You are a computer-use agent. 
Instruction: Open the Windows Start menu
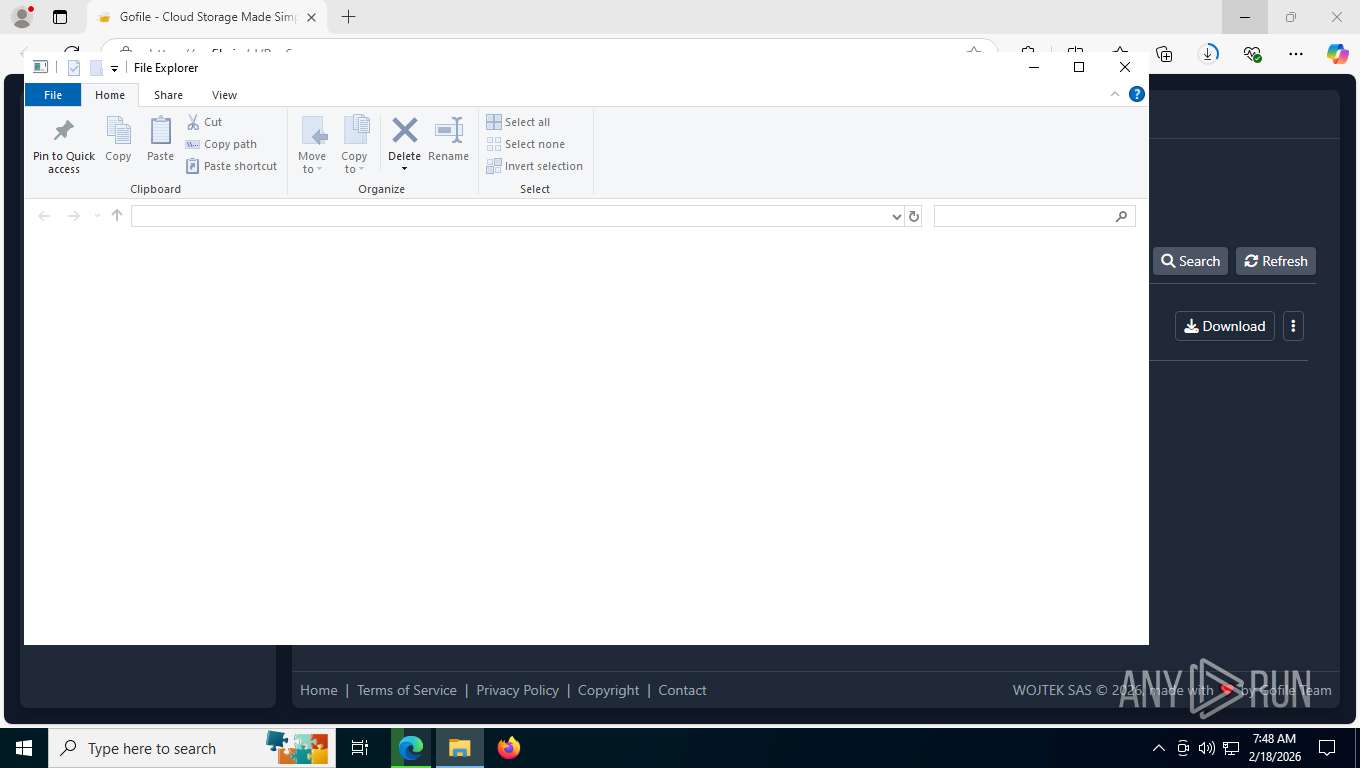24,748
